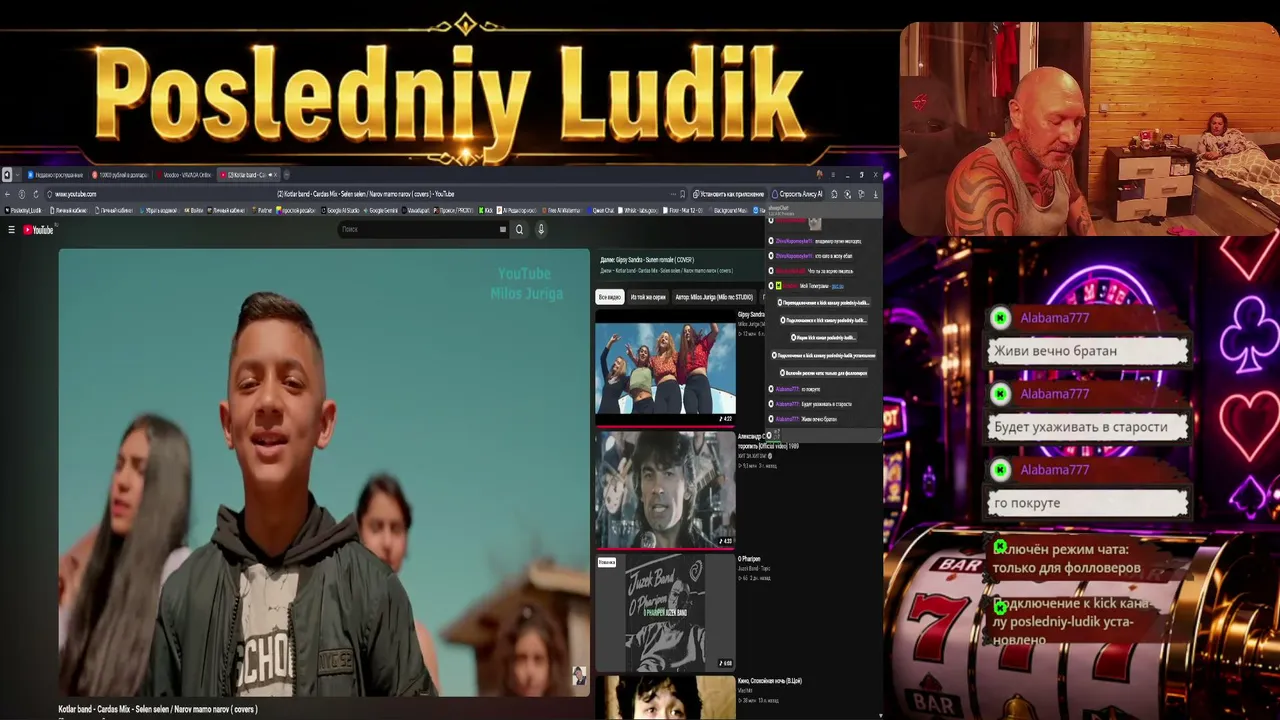Click the Kick icon beside 'го покруте' sender

(1000, 470)
